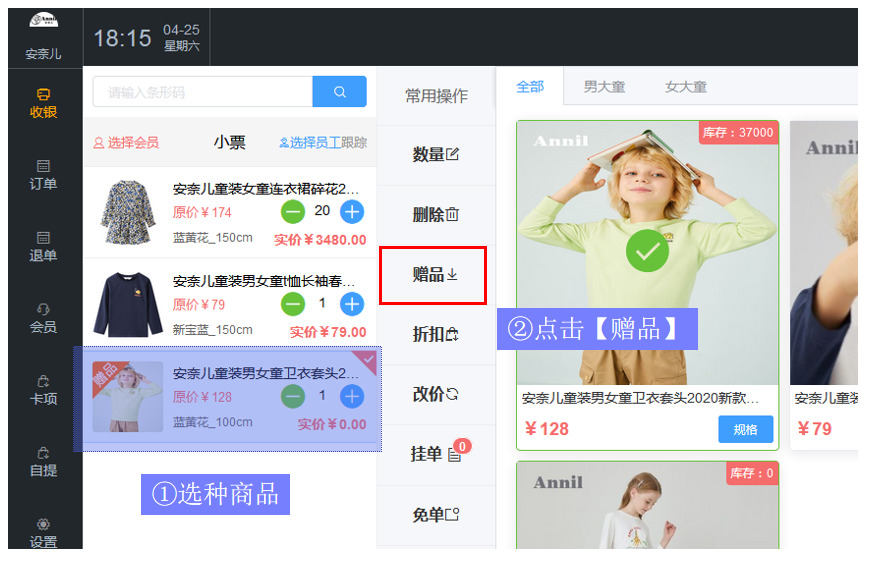The height and width of the screenshot is (572, 876).
Task: Switch to 女大童 category tab
Action: coord(686,87)
